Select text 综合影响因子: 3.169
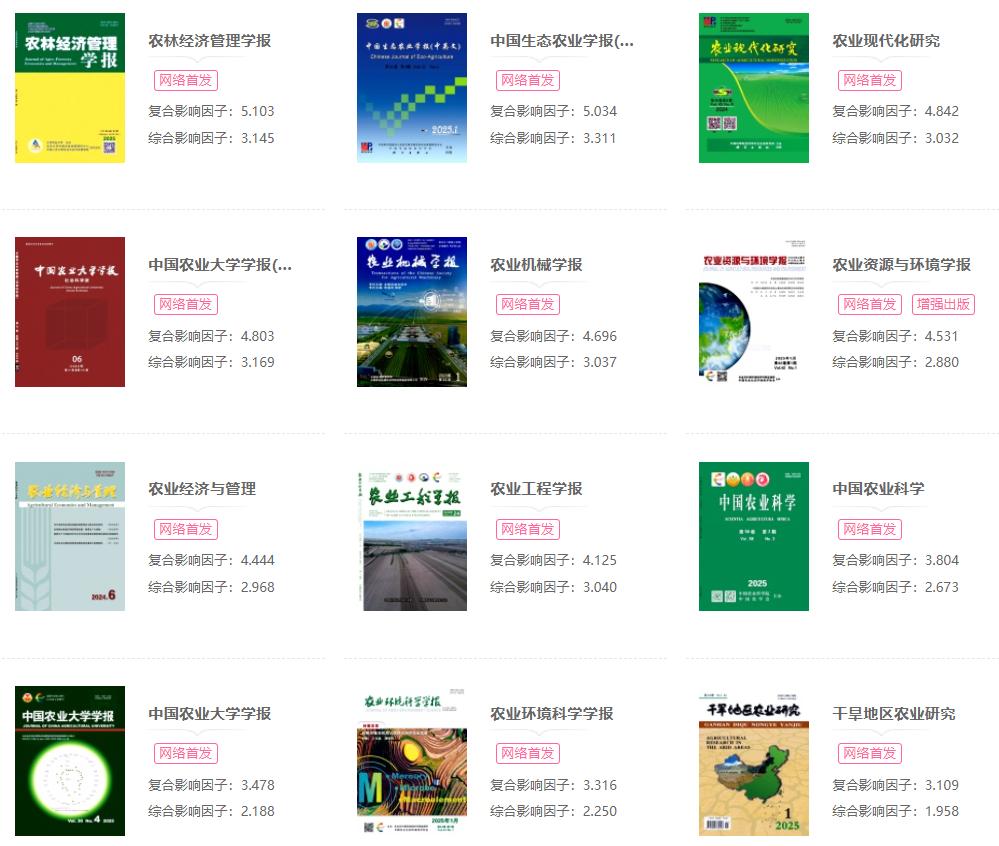 [211, 362]
